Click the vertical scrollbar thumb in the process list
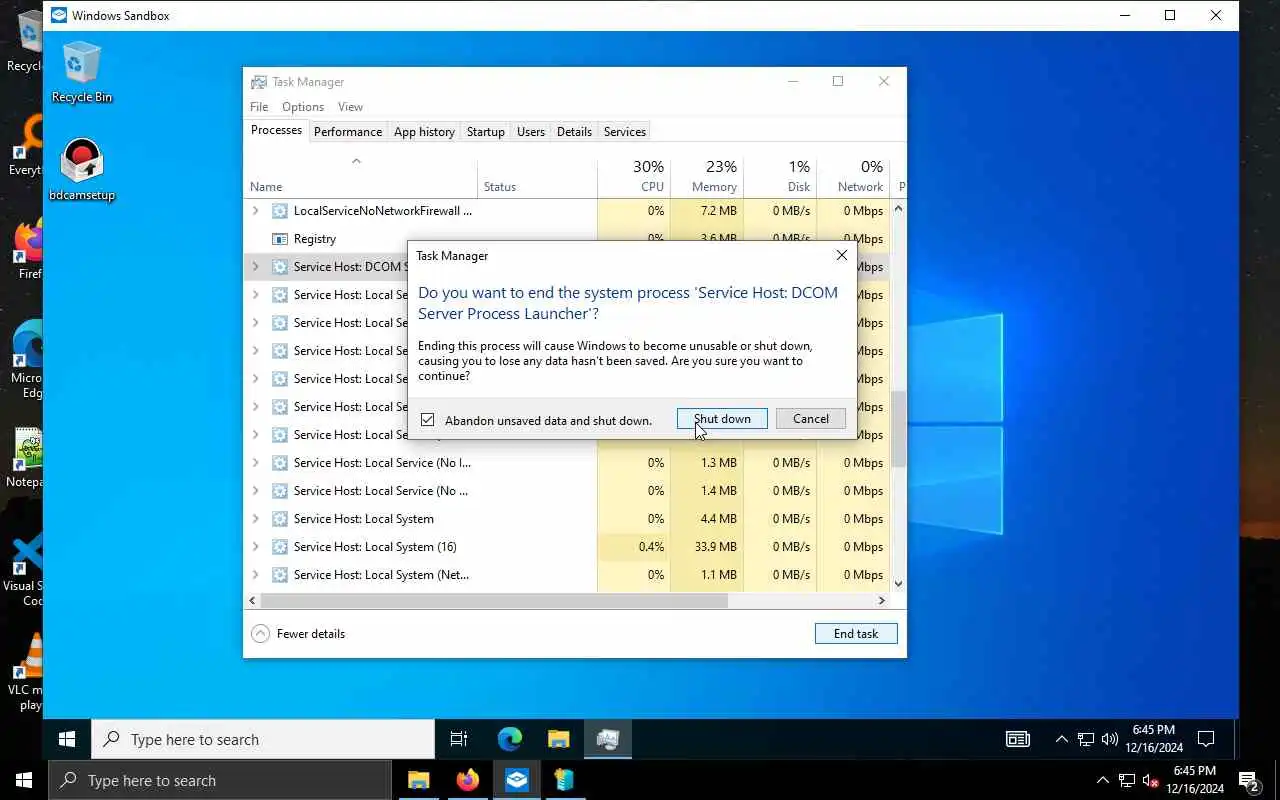 click(x=898, y=428)
